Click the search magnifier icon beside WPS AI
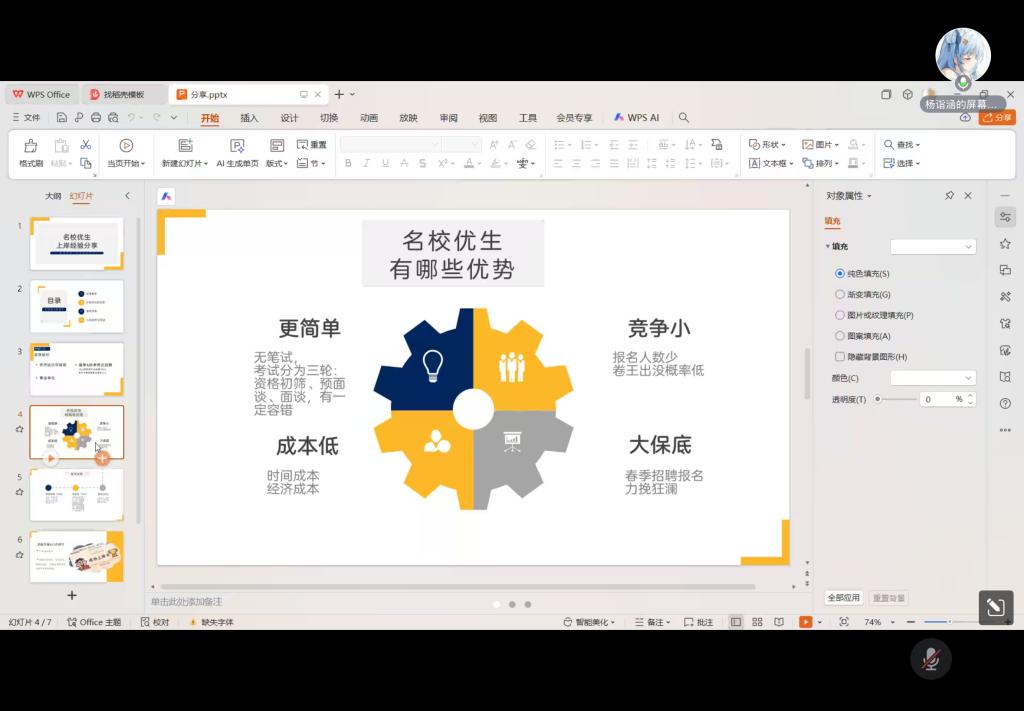This screenshot has height=711, width=1024. coord(684,118)
